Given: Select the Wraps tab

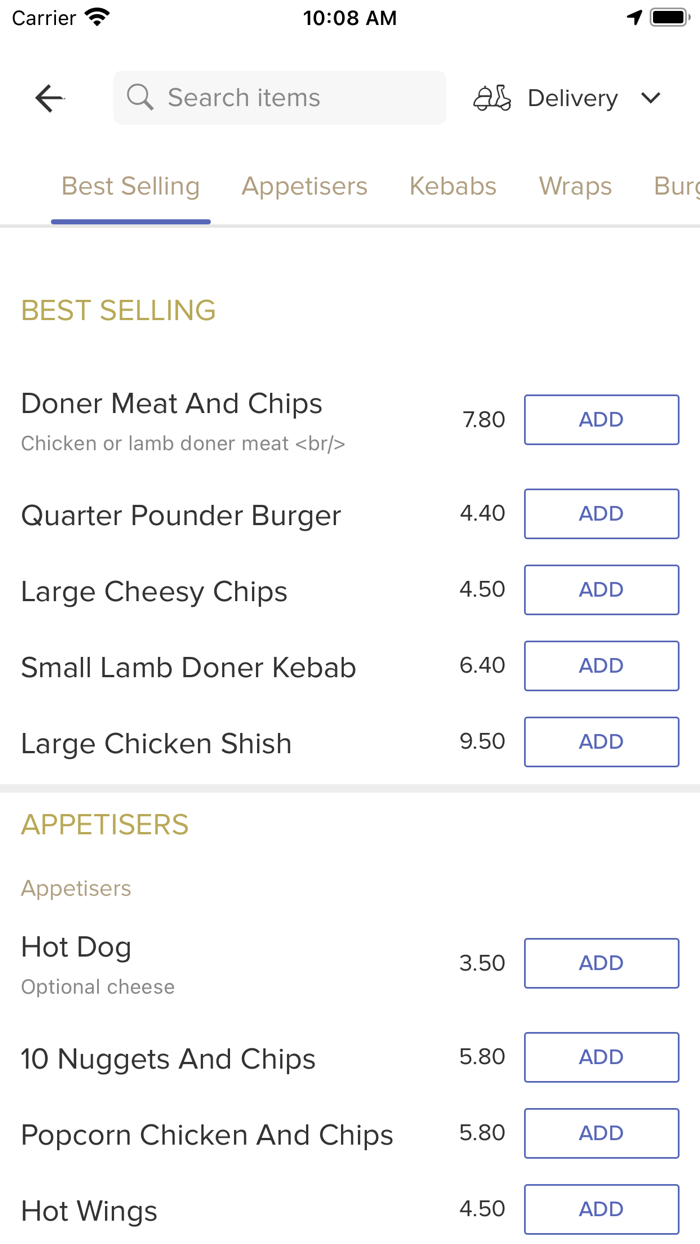Looking at the screenshot, I should tap(575, 186).
